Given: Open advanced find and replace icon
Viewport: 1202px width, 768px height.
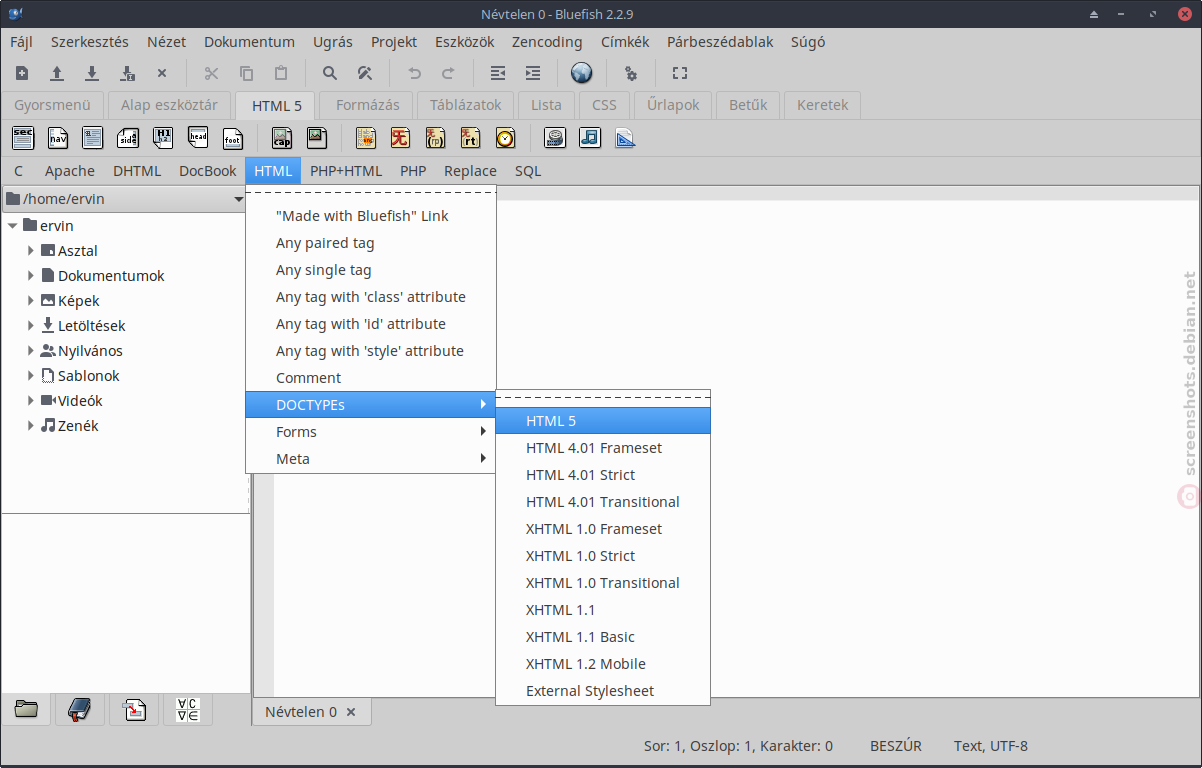Looking at the screenshot, I should click(365, 73).
